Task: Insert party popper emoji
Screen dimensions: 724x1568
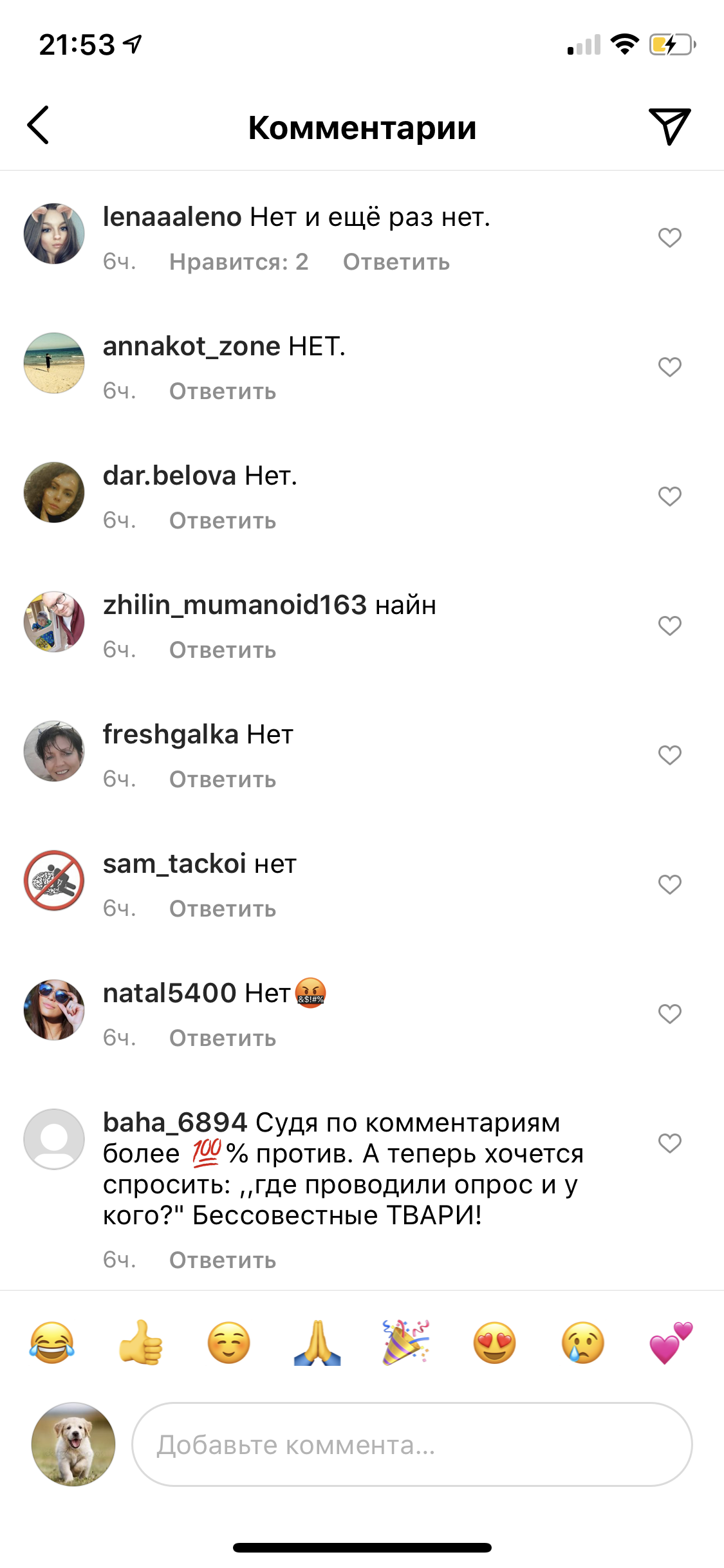Action: pyautogui.click(x=406, y=1343)
